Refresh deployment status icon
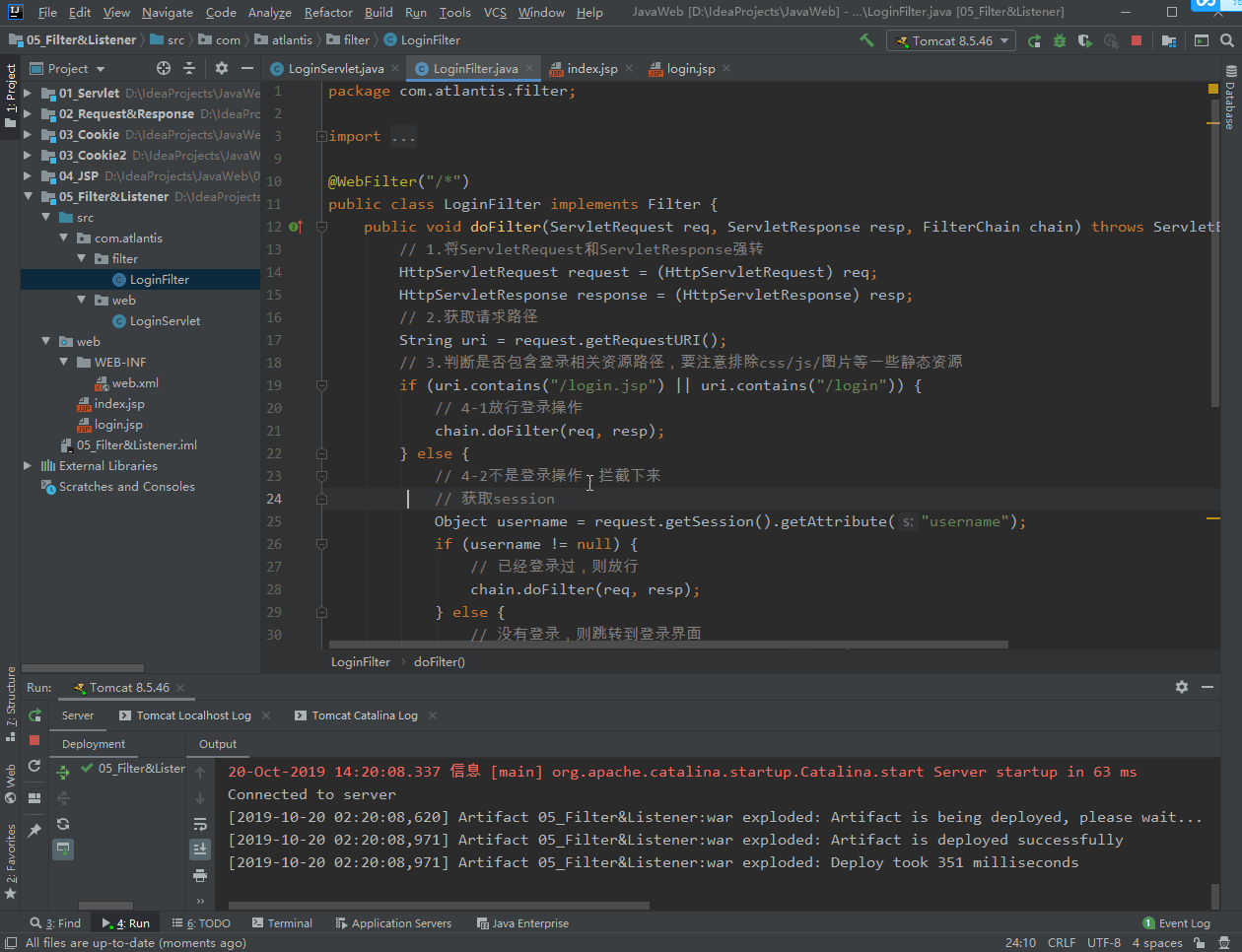The height and width of the screenshot is (952, 1242). pyautogui.click(x=63, y=824)
